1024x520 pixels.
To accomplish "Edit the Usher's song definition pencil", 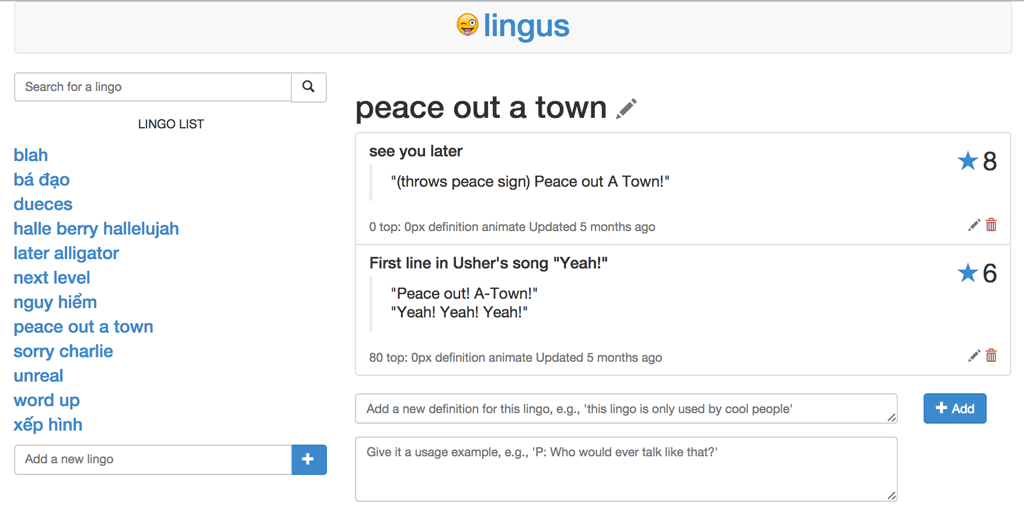I will (974, 356).
